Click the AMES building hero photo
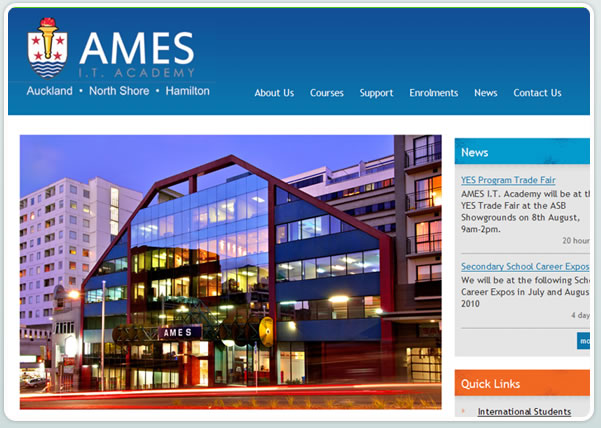The height and width of the screenshot is (428, 601). pyautogui.click(x=230, y=272)
